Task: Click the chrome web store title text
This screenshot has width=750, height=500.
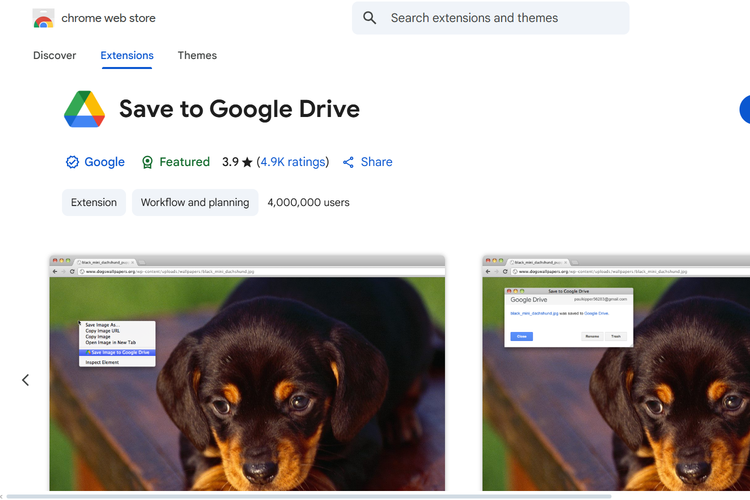Action: click(x=109, y=18)
